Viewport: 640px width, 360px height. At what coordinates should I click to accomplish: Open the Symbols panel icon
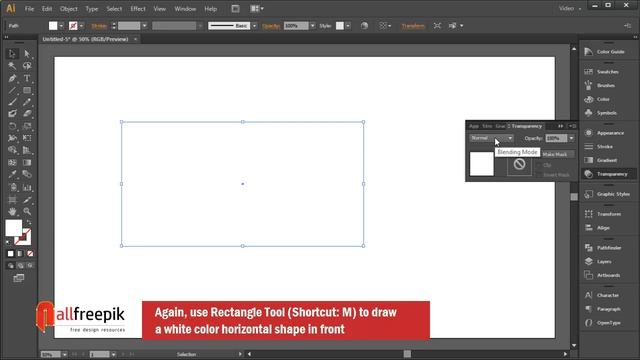point(588,113)
